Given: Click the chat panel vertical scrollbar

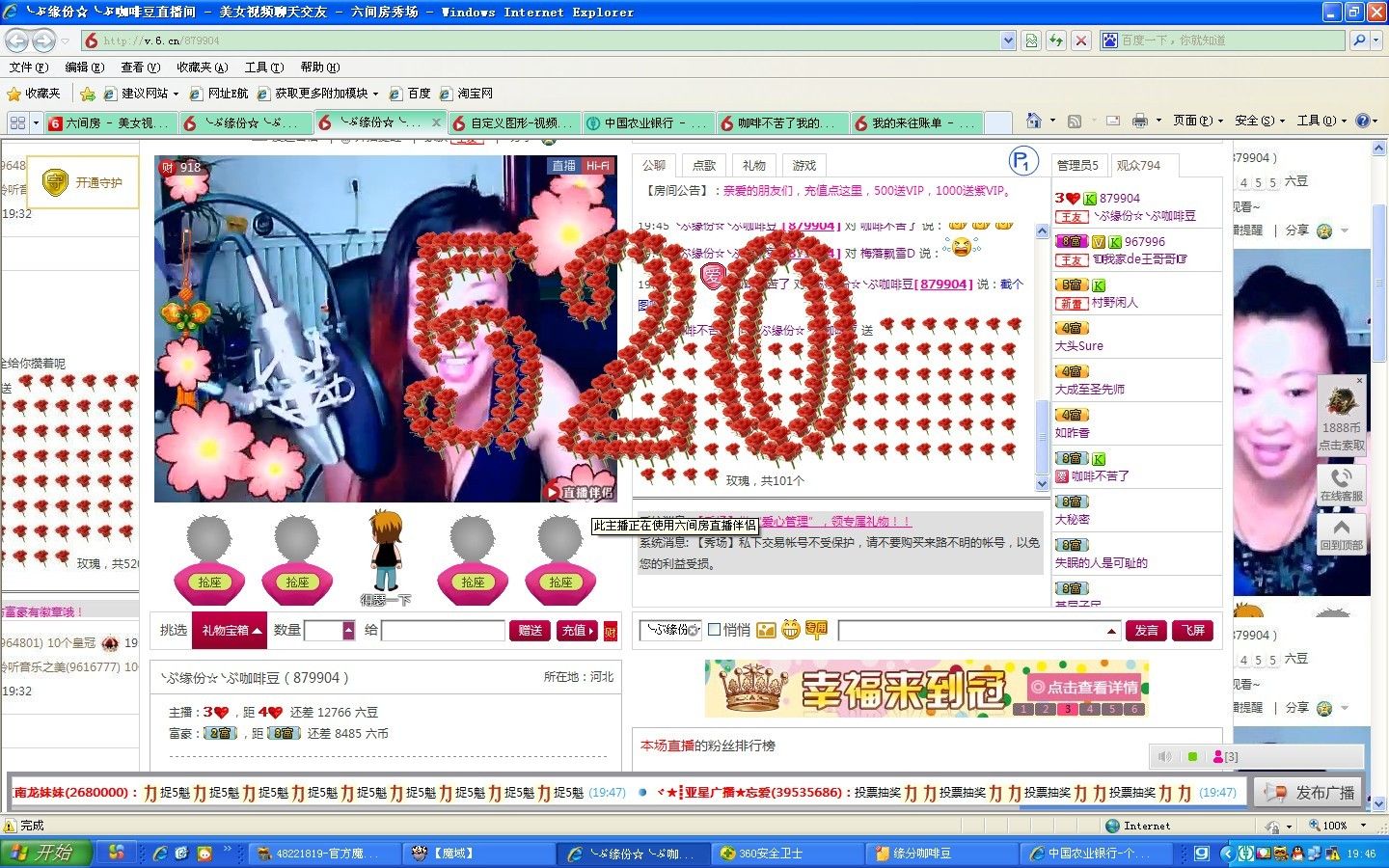Looking at the screenshot, I should tap(1042, 357).
